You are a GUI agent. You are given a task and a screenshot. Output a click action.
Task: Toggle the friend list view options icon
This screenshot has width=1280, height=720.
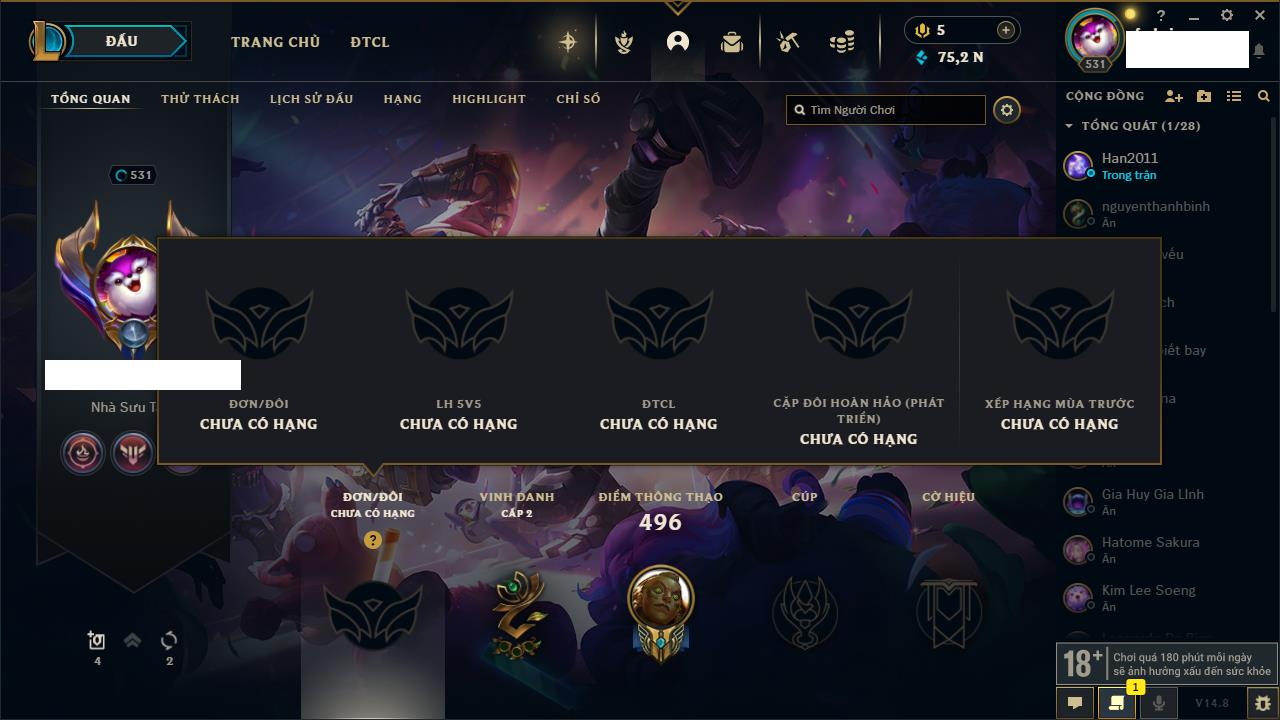click(x=1234, y=96)
